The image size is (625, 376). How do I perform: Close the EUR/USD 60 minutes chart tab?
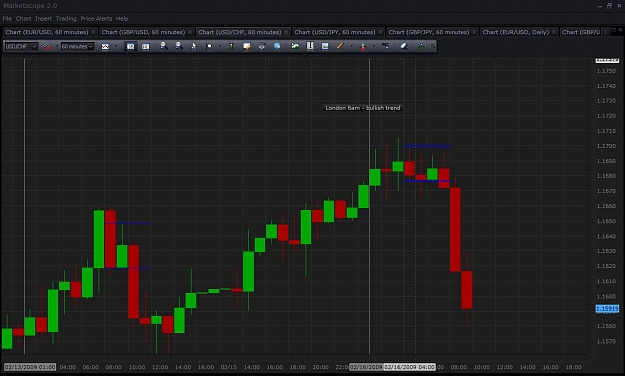[x=94, y=32]
